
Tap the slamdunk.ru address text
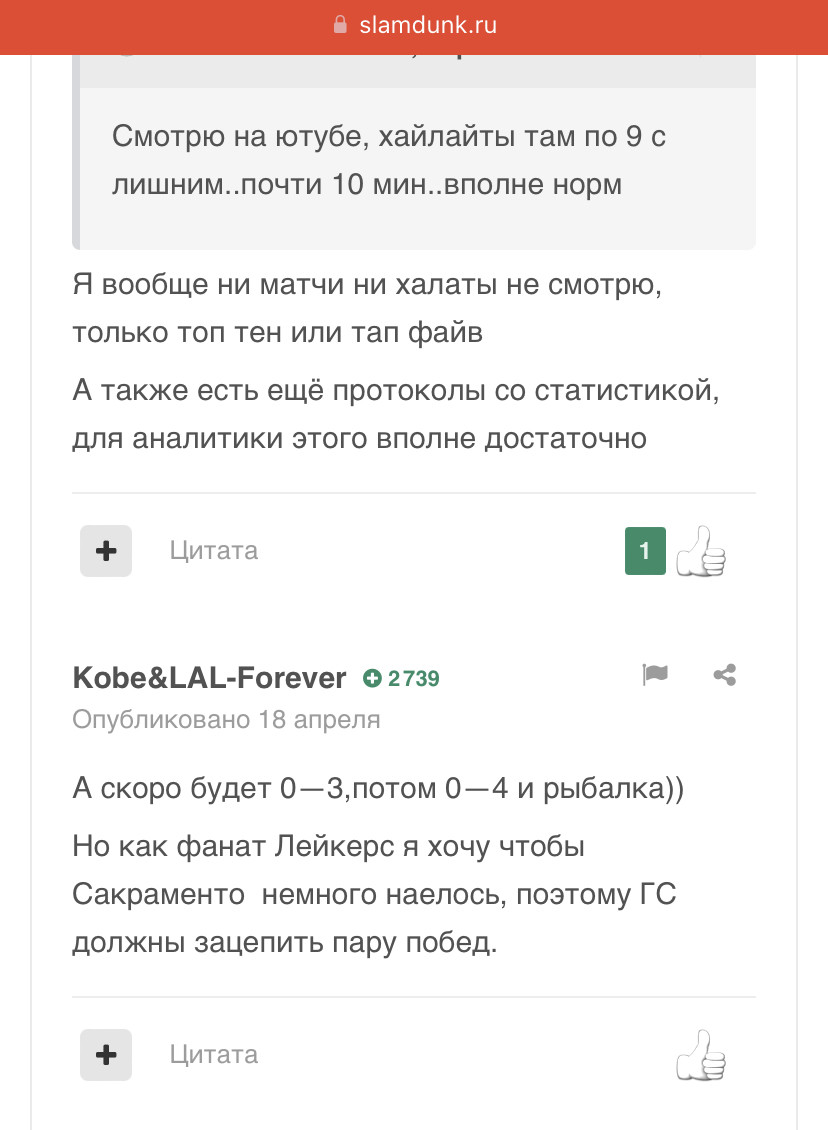428,26
